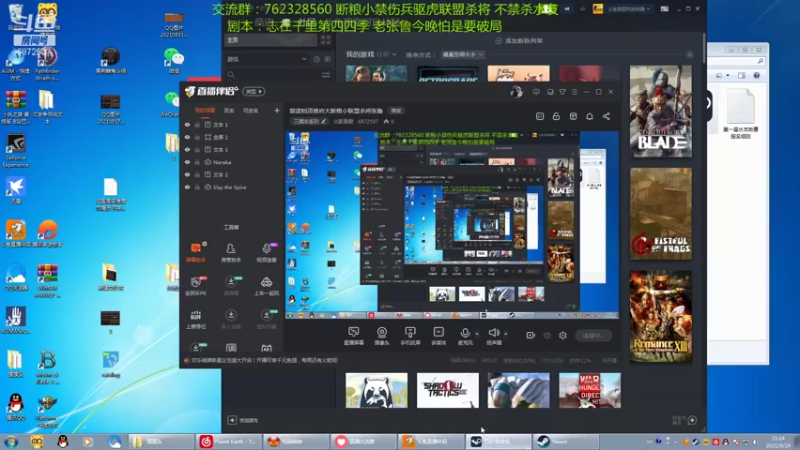This screenshot has width=800, height=450.
Task: Open Windows Start button
Action: 11,441
